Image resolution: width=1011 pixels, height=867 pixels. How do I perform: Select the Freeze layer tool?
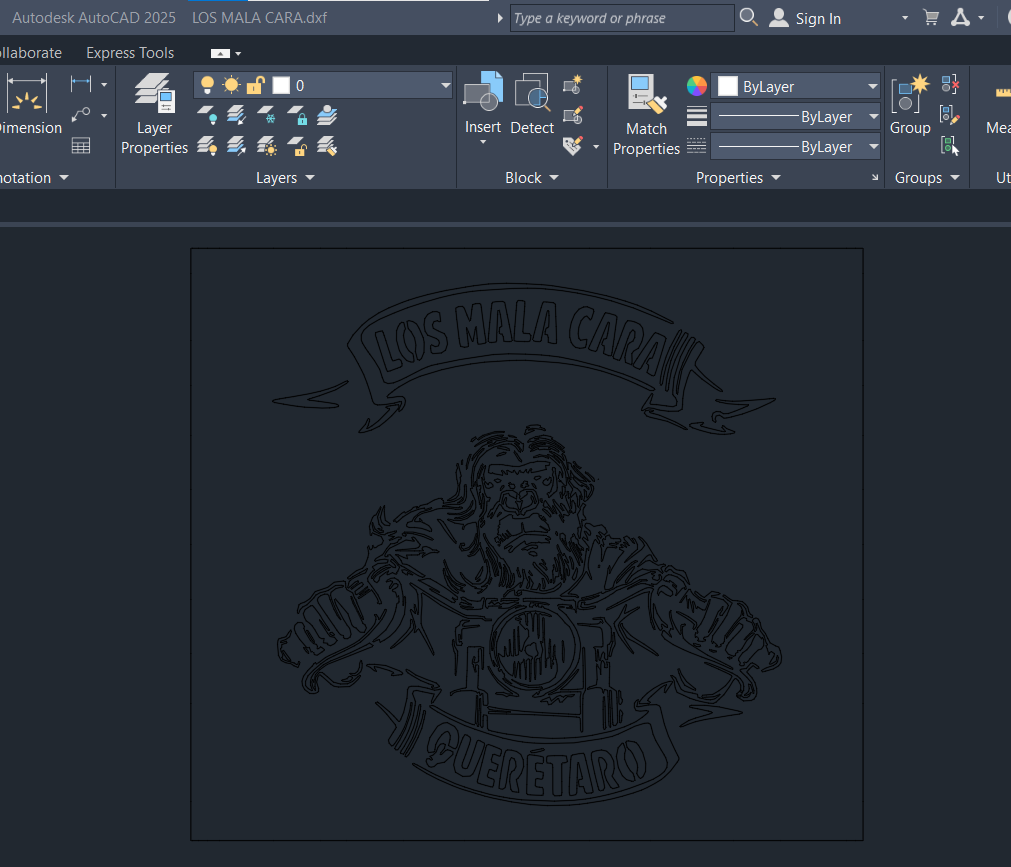(268, 116)
